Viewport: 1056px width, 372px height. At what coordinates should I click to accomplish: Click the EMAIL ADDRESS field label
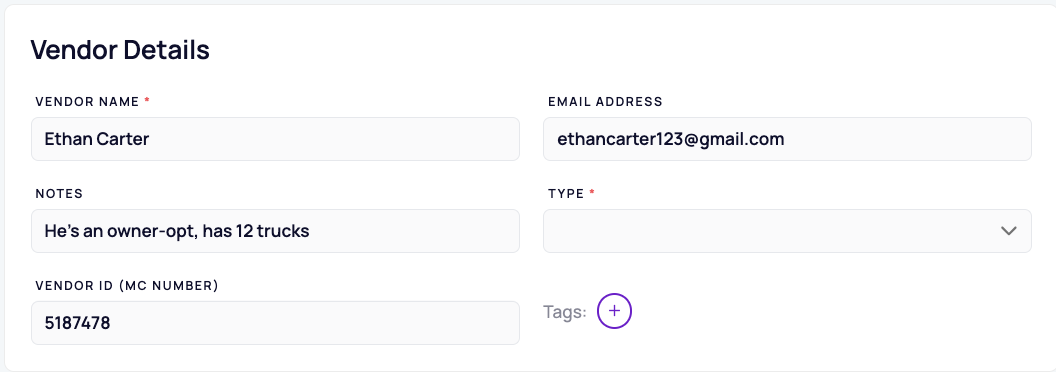coord(605,102)
